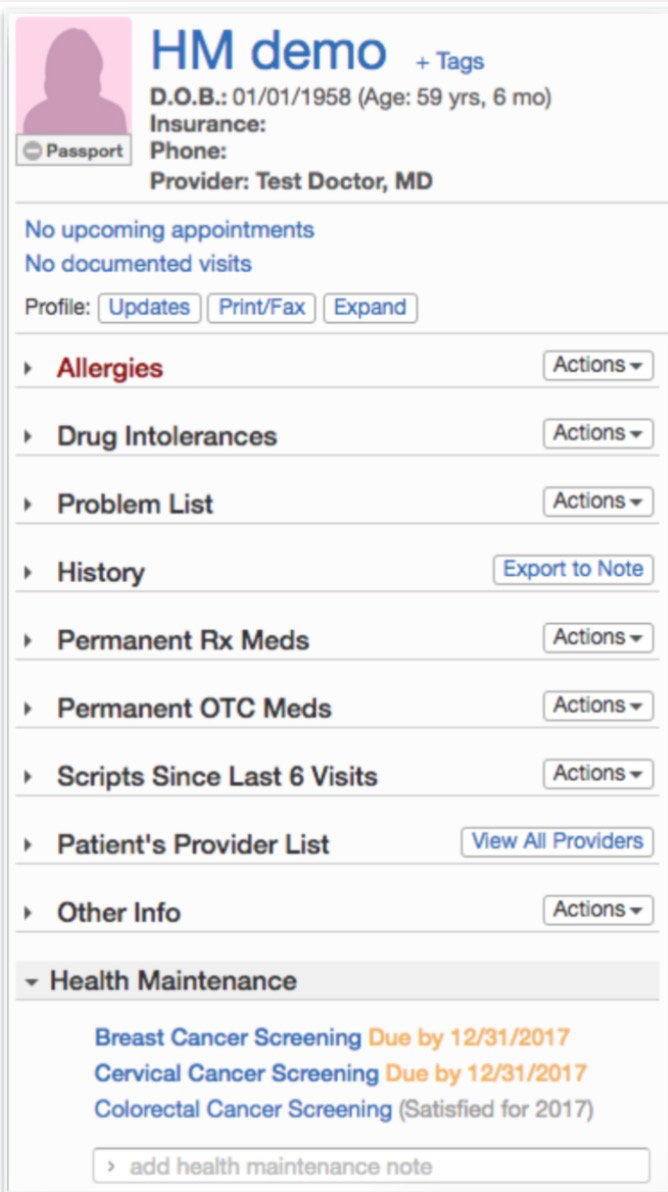Open the Problem List Actions menu

click(x=596, y=501)
